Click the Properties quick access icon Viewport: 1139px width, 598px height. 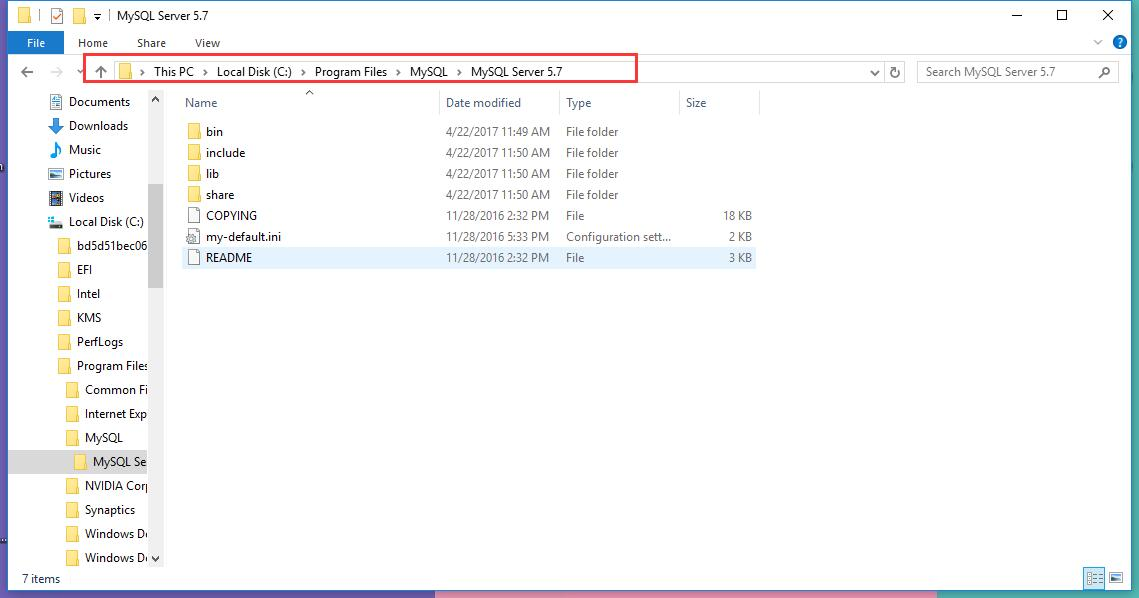tap(57, 15)
